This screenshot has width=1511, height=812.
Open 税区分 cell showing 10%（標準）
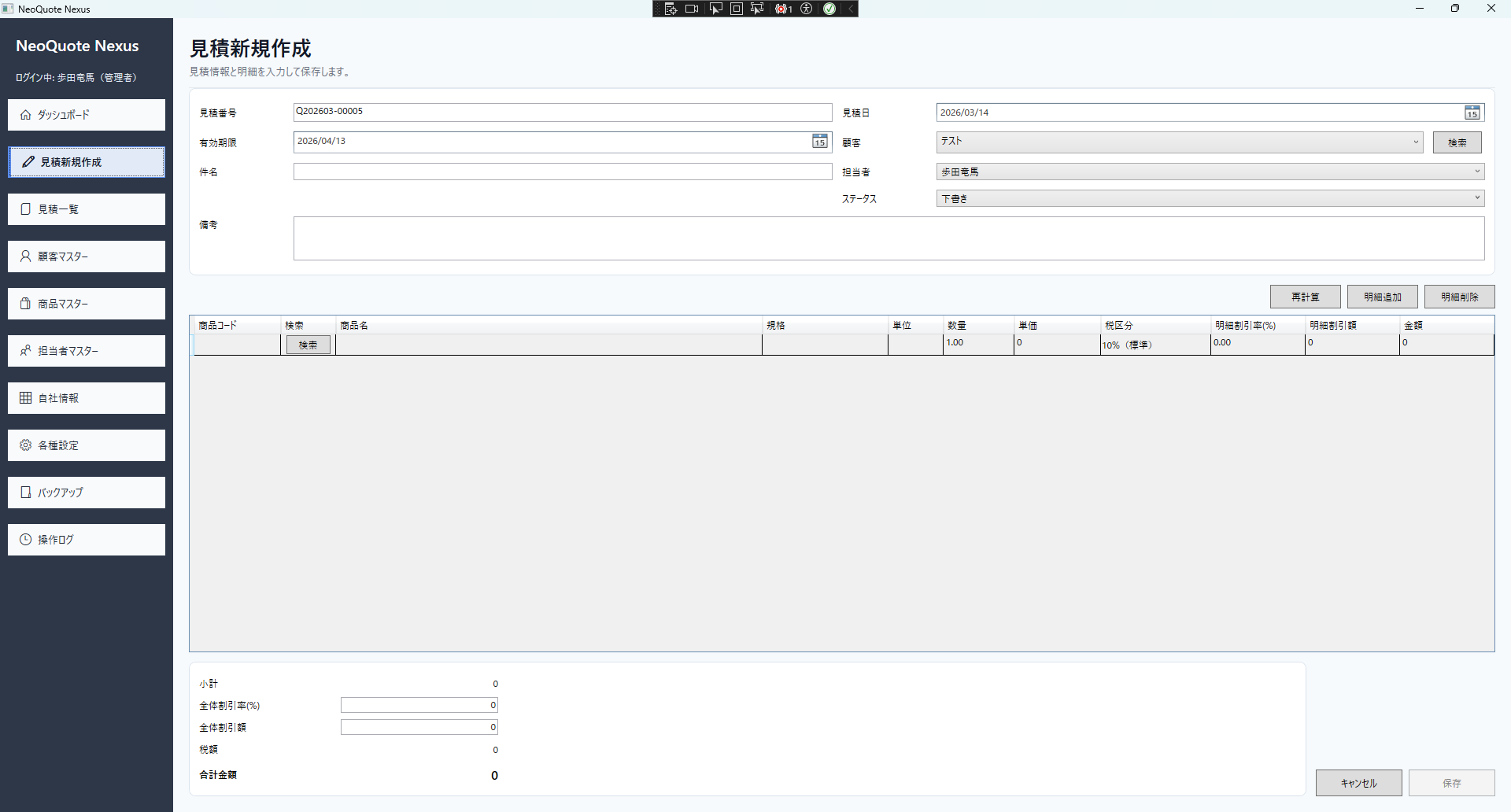(x=1155, y=345)
